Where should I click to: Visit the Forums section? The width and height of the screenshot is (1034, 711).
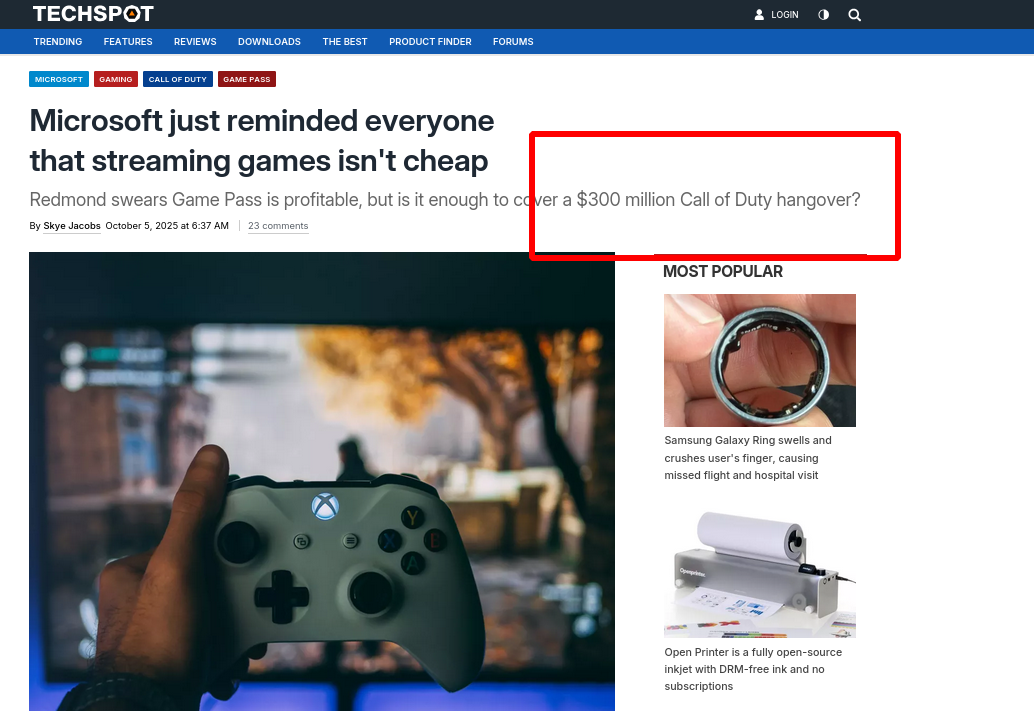[513, 42]
